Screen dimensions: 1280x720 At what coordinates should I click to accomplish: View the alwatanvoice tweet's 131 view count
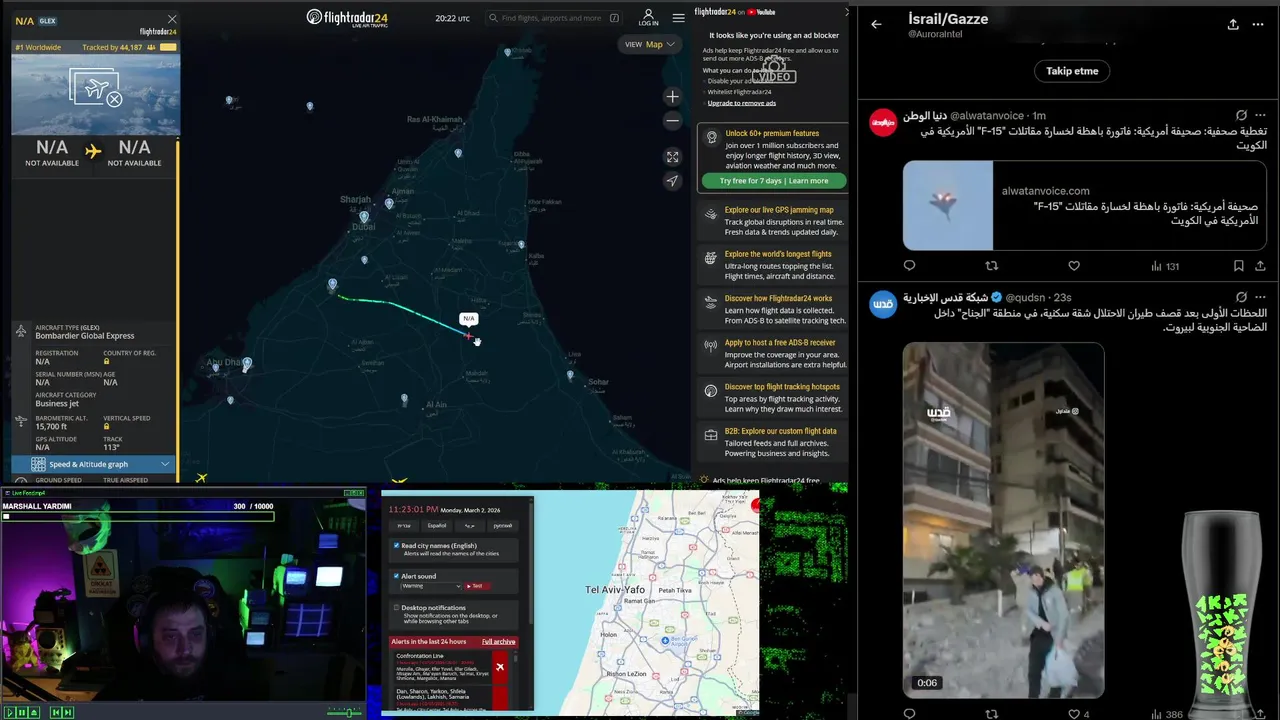point(1165,266)
